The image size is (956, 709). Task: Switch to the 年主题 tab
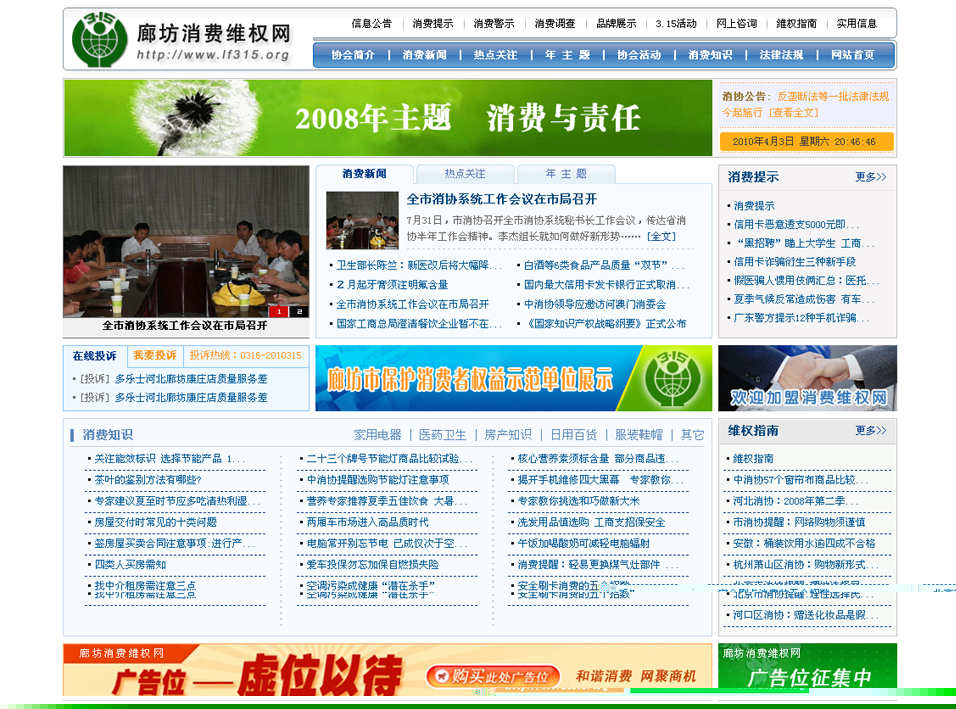pyautogui.click(x=566, y=174)
